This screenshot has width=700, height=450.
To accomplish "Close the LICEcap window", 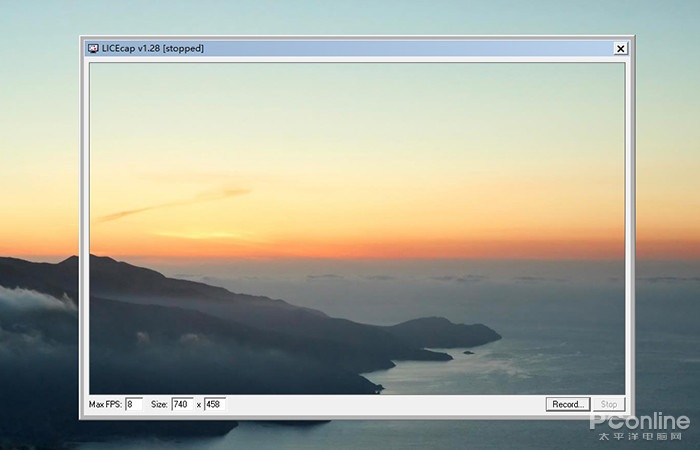I will click(620, 48).
